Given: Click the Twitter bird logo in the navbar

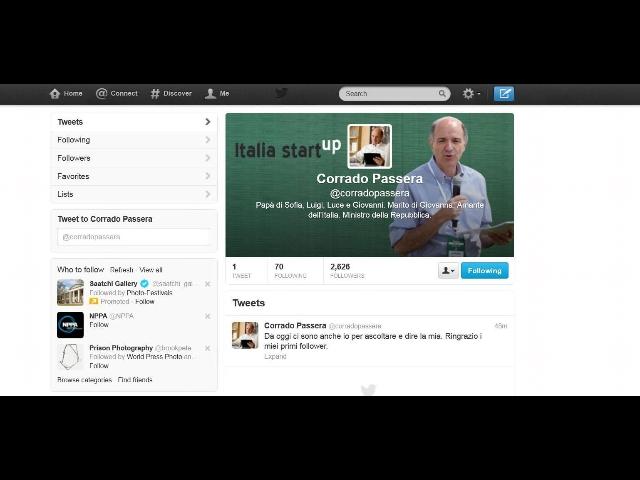Looking at the screenshot, I should [x=281, y=93].
